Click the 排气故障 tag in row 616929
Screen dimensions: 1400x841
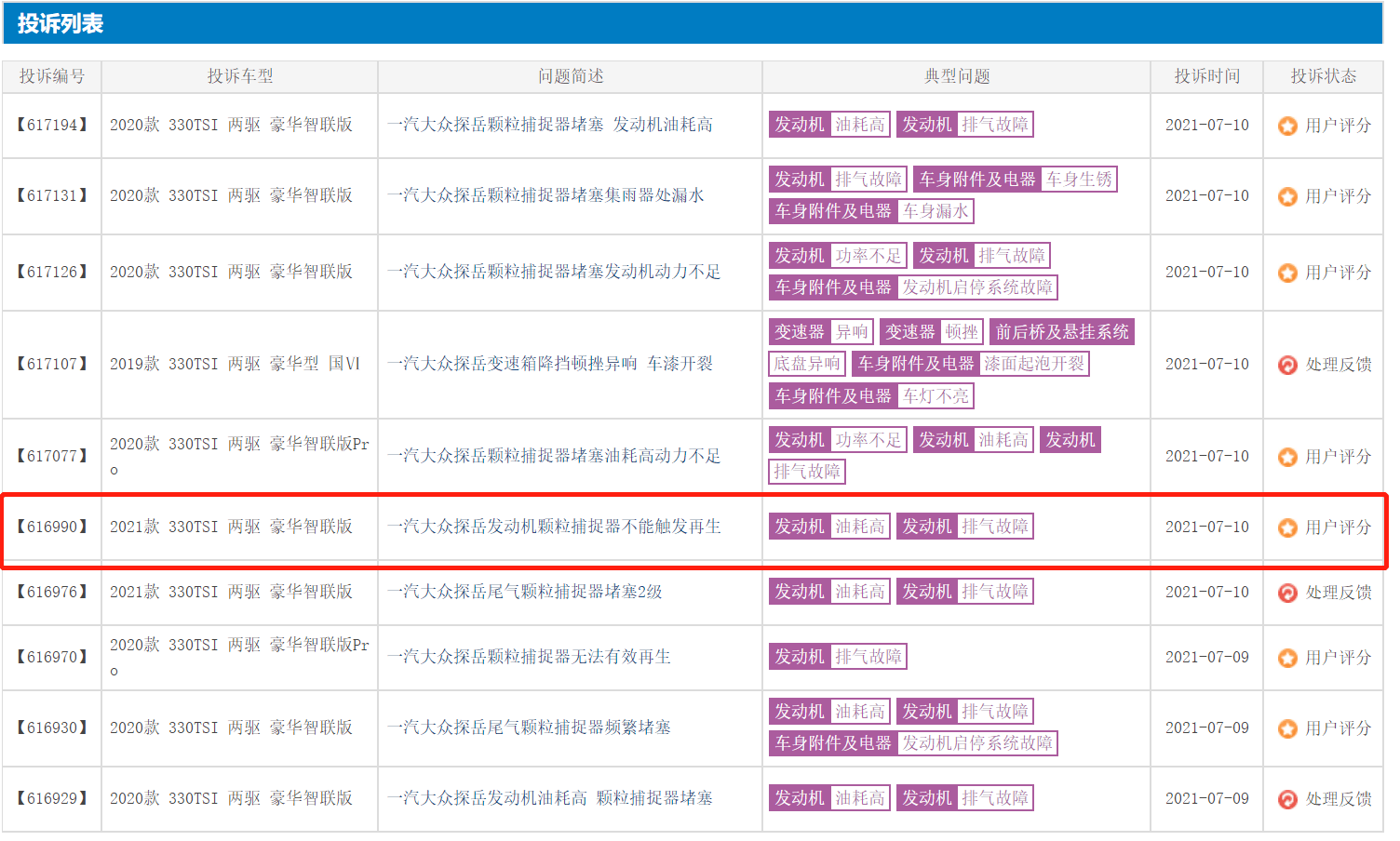[996, 798]
